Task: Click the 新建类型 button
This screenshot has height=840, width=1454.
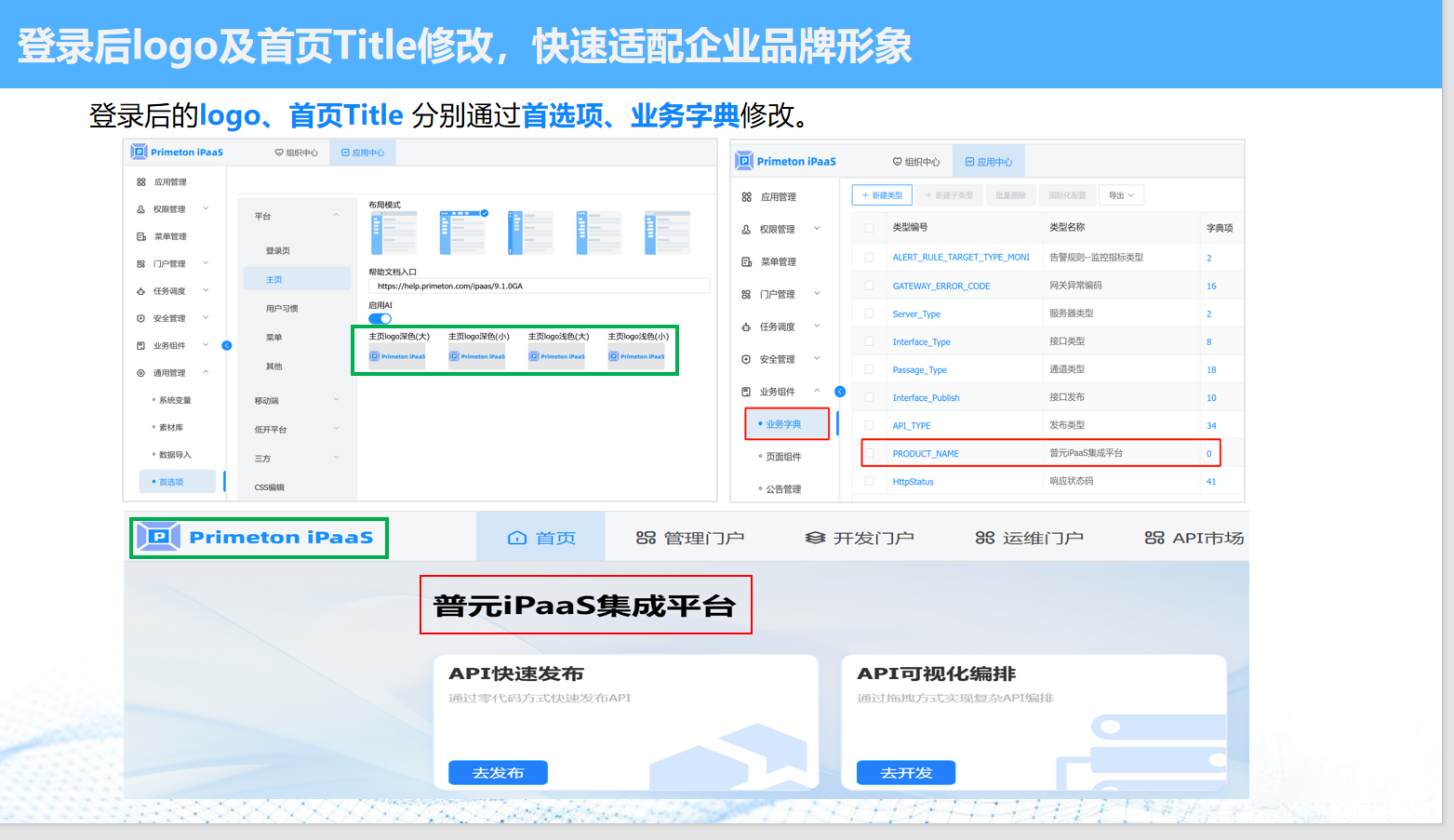Action: (x=882, y=195)
